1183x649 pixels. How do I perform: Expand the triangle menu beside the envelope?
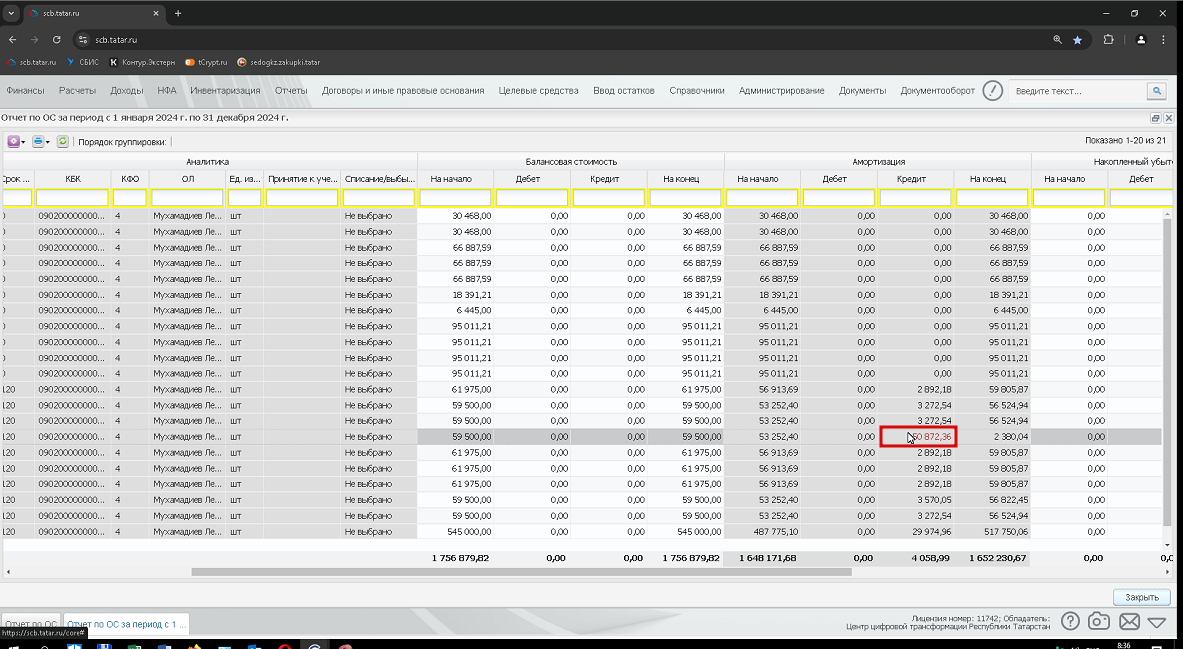coord(1157,622)
